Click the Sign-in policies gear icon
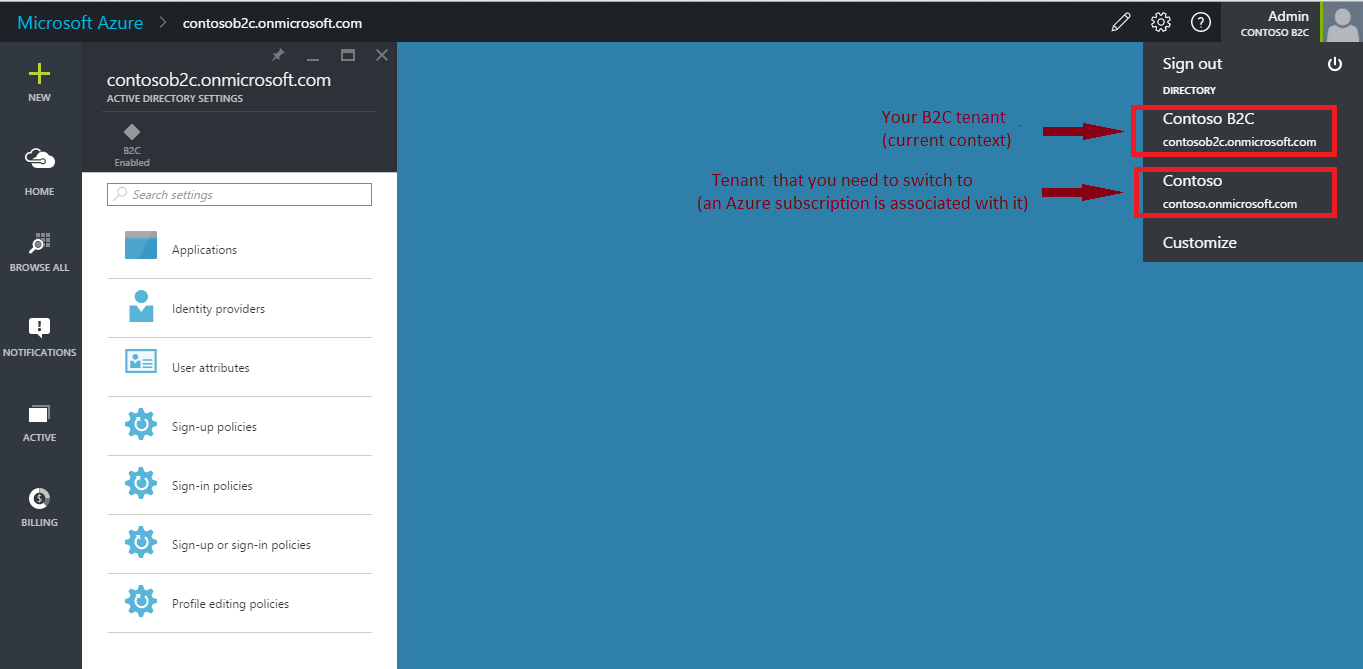The height and width of the screenshot is (669, 1363). [141, 483]
